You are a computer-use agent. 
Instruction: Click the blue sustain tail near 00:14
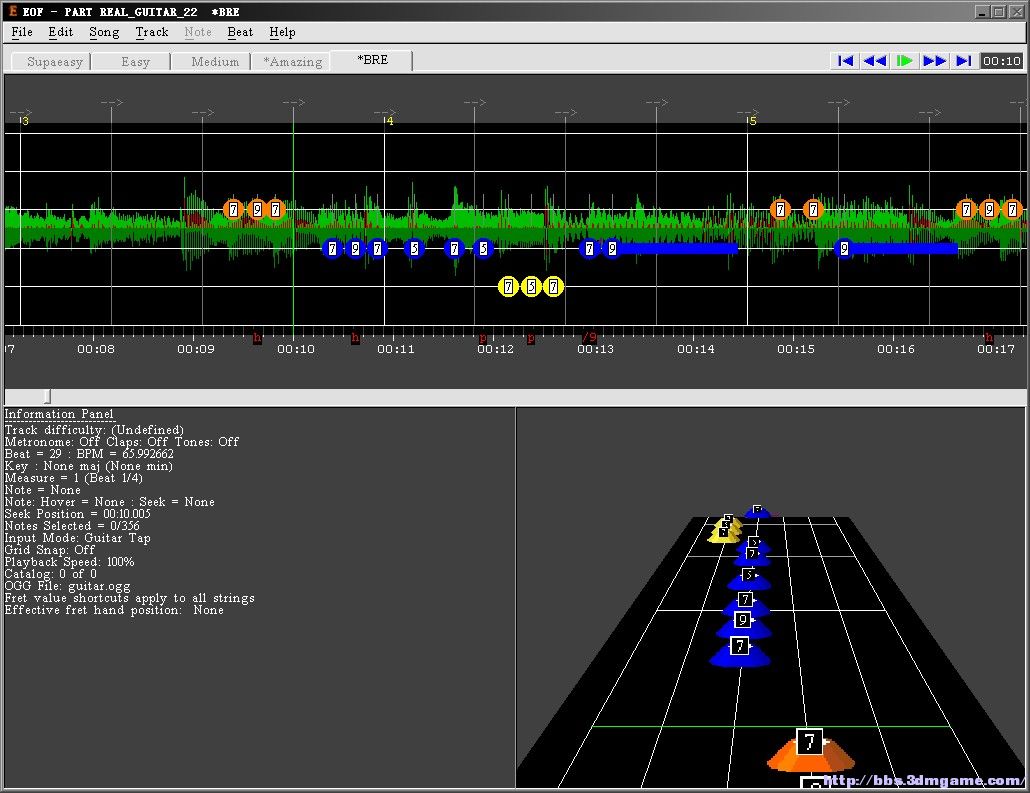[680, 248]
